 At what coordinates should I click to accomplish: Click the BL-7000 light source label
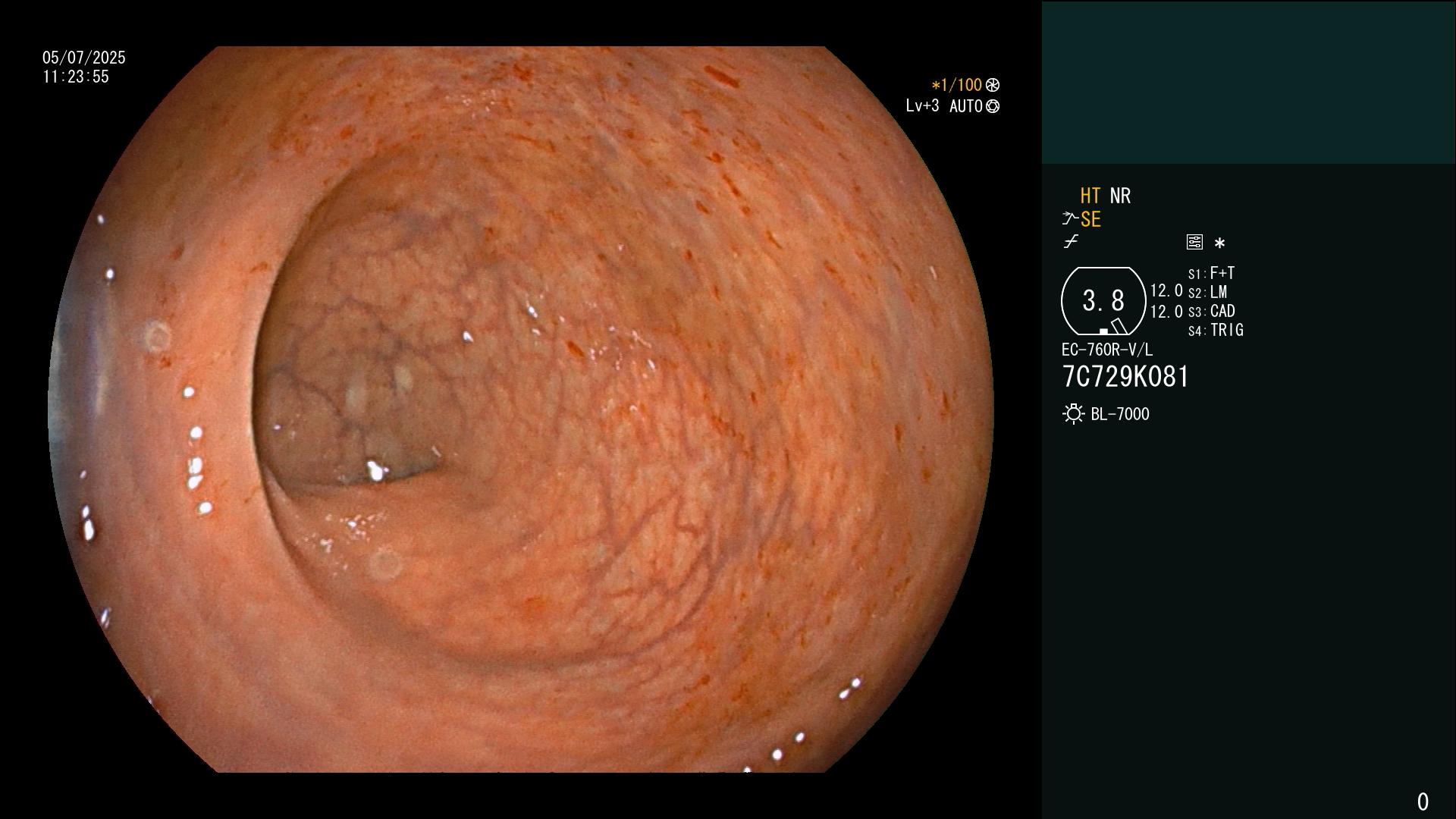1120,414
